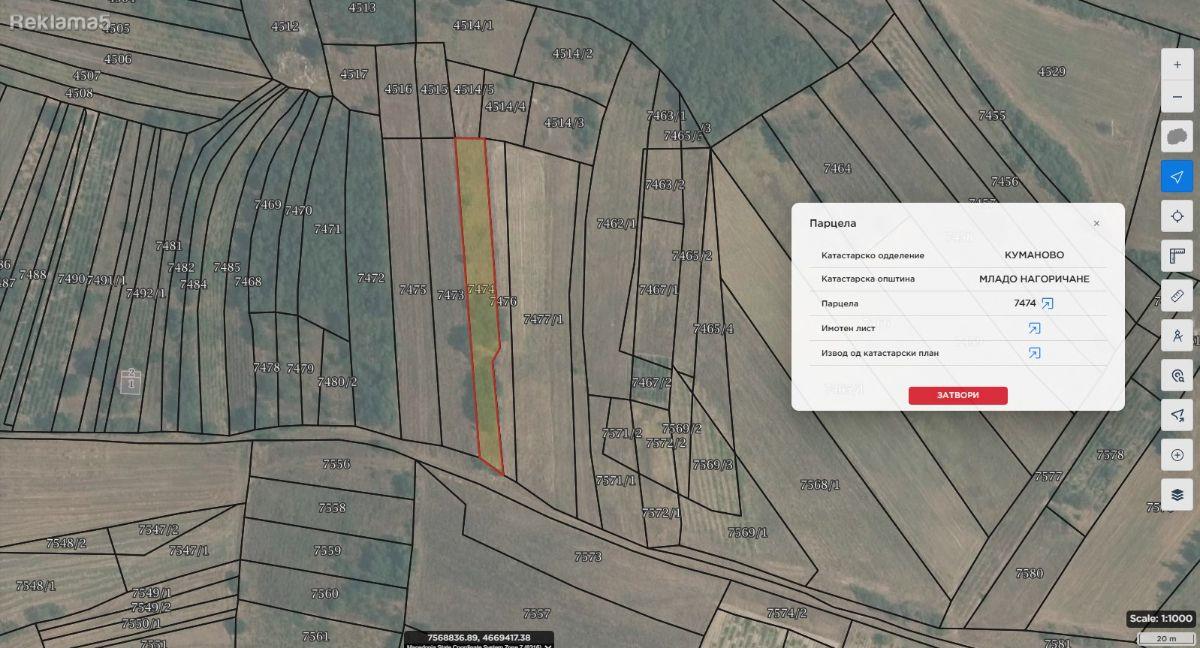Image resolution: width=1200 pixels, height=648 pixels.
Task: Click parcel label 7467/1 on the map
Action: [658, 289]
